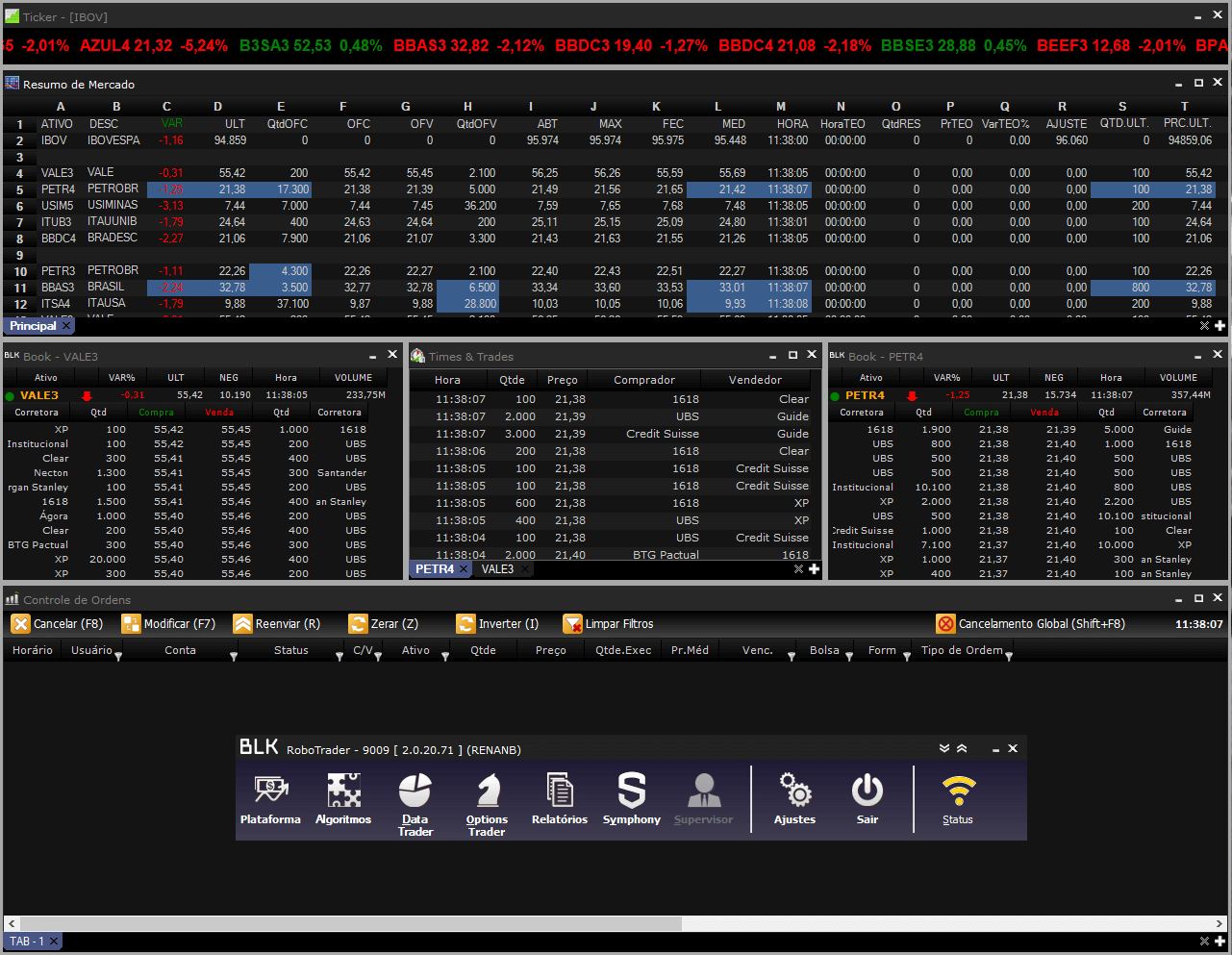This screenshot has height=955, width=1232.
Task: Collapse RoboTrader bar with double up chevron
Action: pyautogui.click(x=962, y=748)
